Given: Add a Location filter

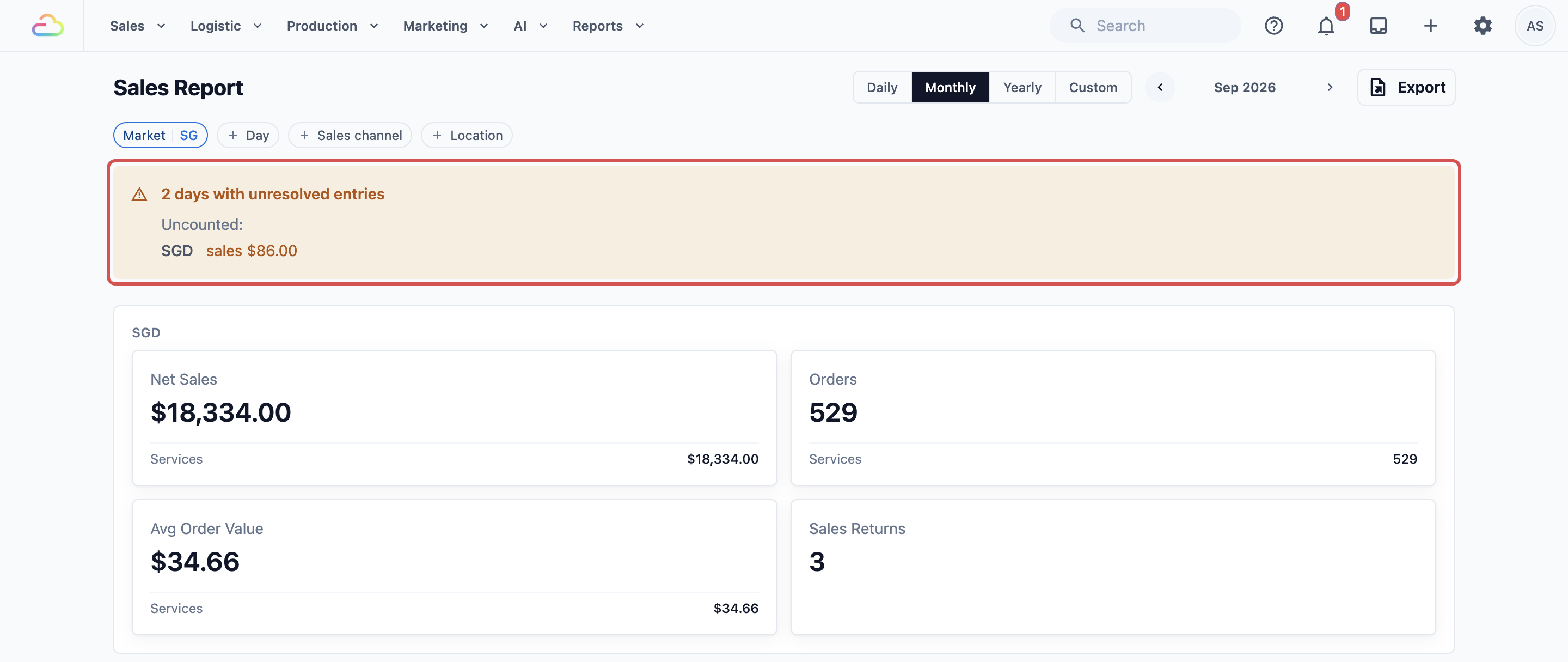Looking at the screenshot, I should (467, 135).
